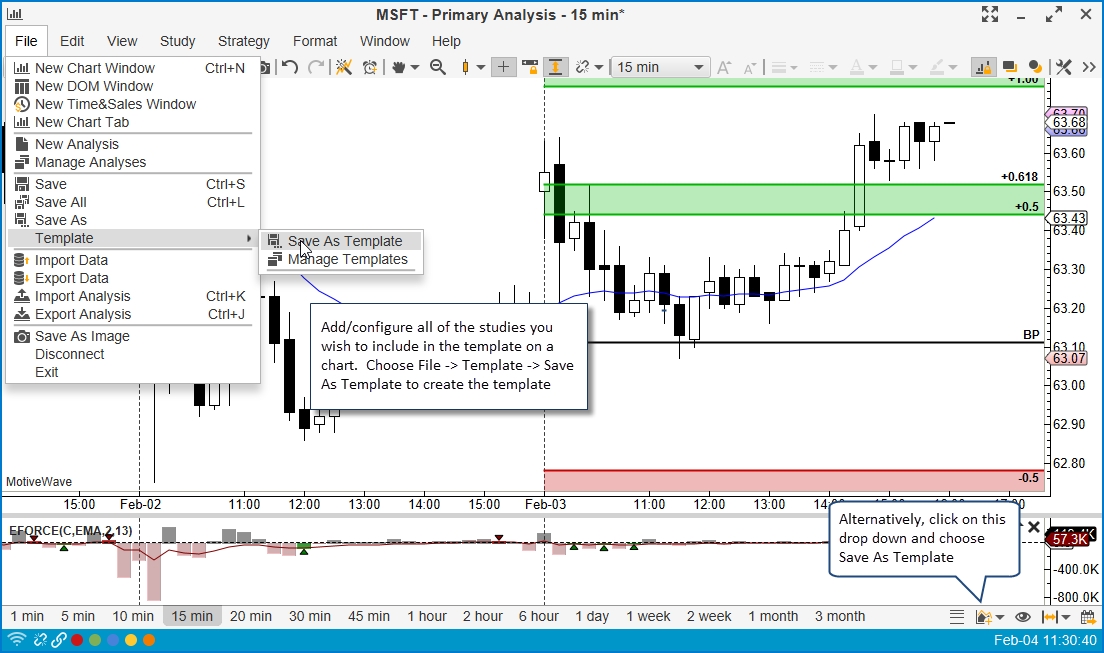Switch to 30 min bar size

click(x=310, y=616)
